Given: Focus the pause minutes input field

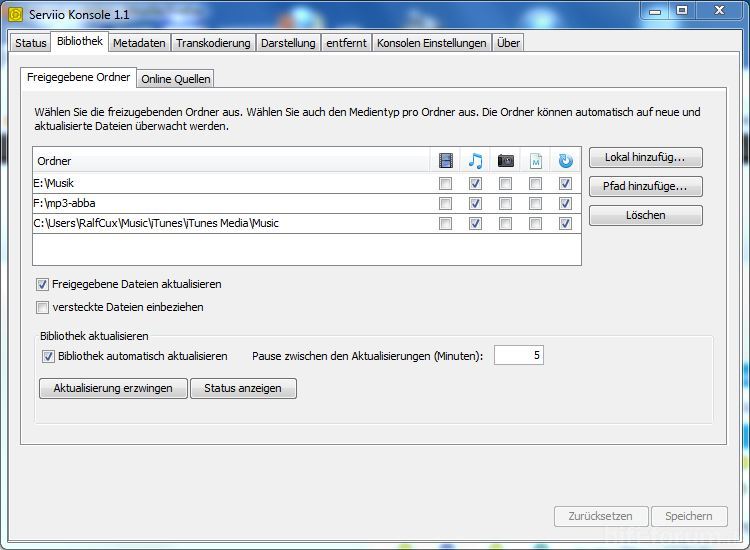Looking at the screenshot, I should coord(518,355).
